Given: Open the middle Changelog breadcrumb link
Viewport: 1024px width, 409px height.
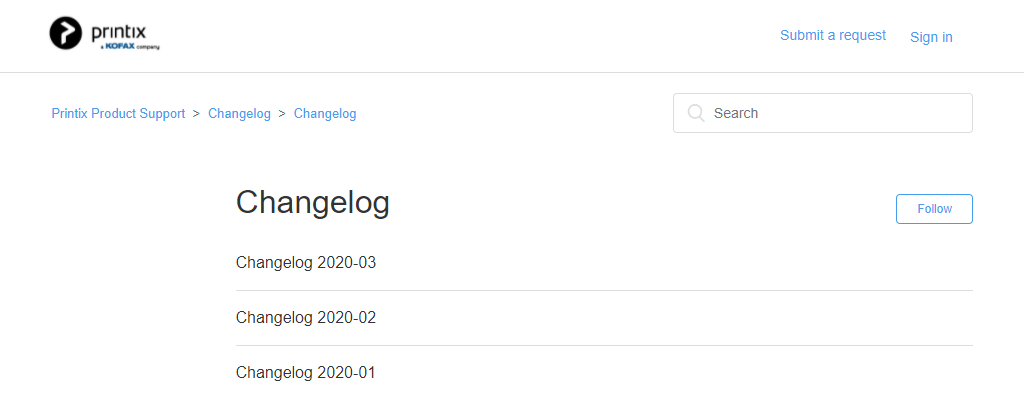Looking at the screenshot, I should (239, 114).
